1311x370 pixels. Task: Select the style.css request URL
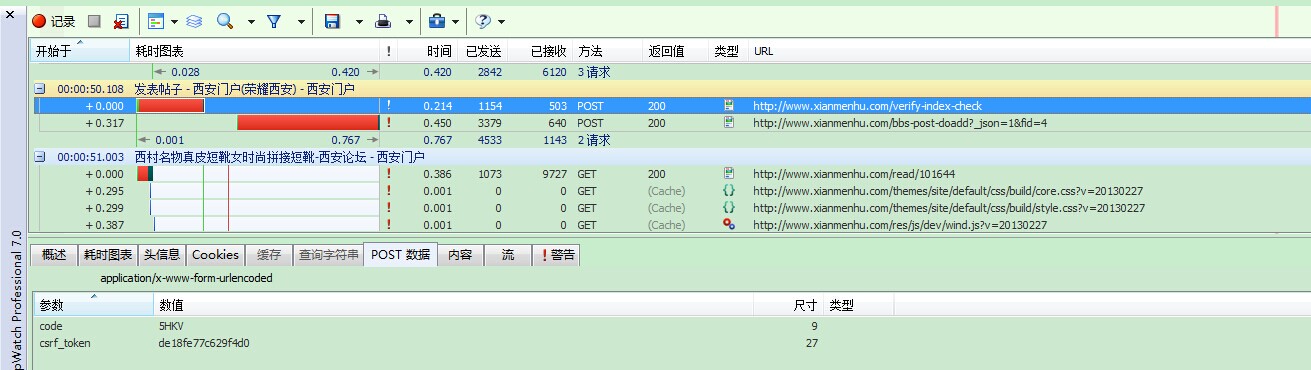(949, 208)
